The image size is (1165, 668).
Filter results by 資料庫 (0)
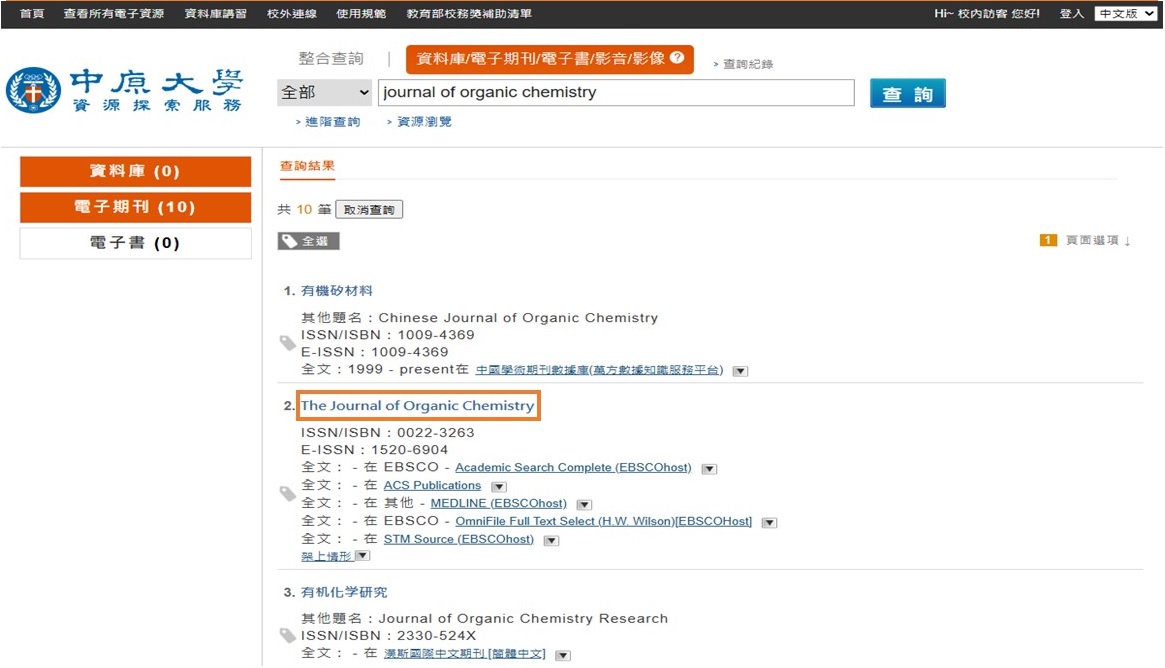pyautogui.click(x=135, y=172)
